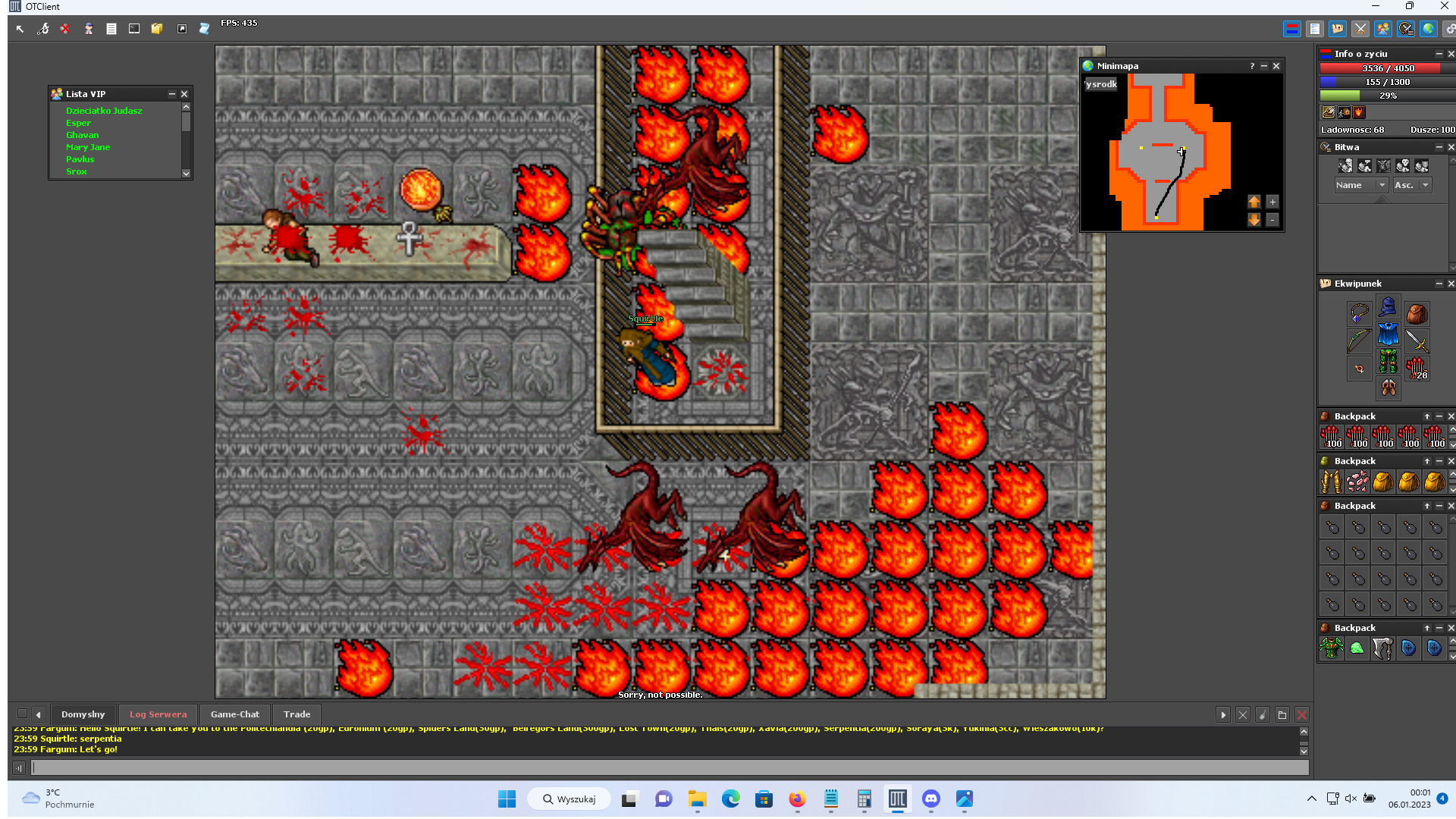Screen dimensions: 1456x819
Task: Toggle hide skulled players filter in Bitwa
Action: coord(1403,165)
